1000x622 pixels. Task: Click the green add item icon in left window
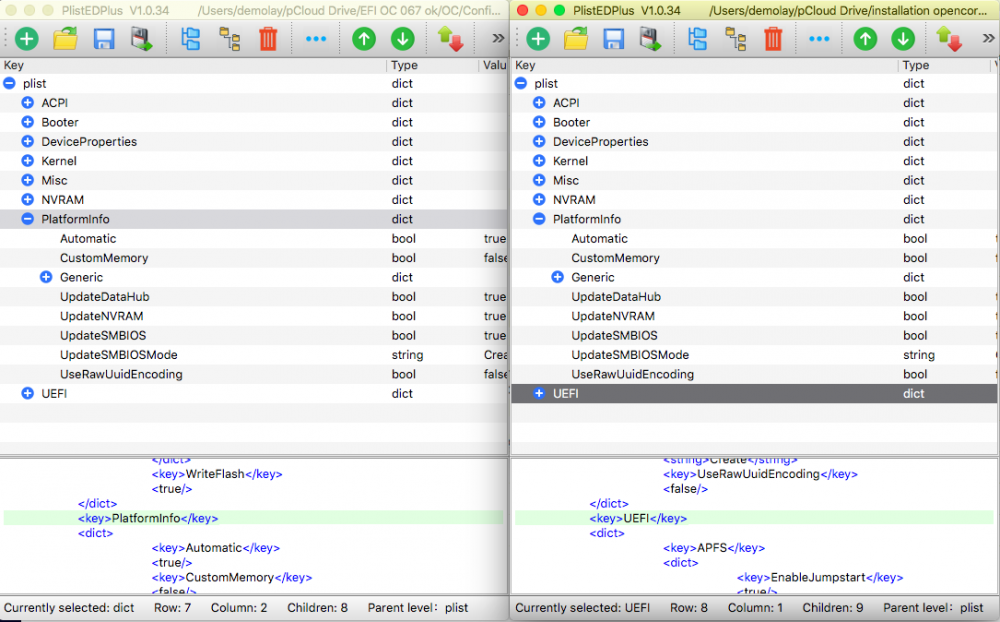click(x=27, y=39)
